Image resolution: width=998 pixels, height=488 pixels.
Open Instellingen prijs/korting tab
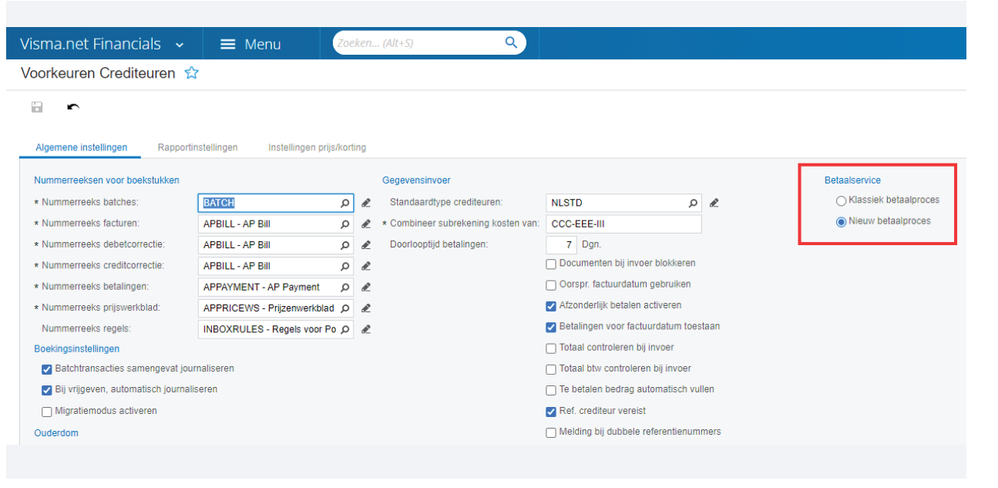point(317,147)
